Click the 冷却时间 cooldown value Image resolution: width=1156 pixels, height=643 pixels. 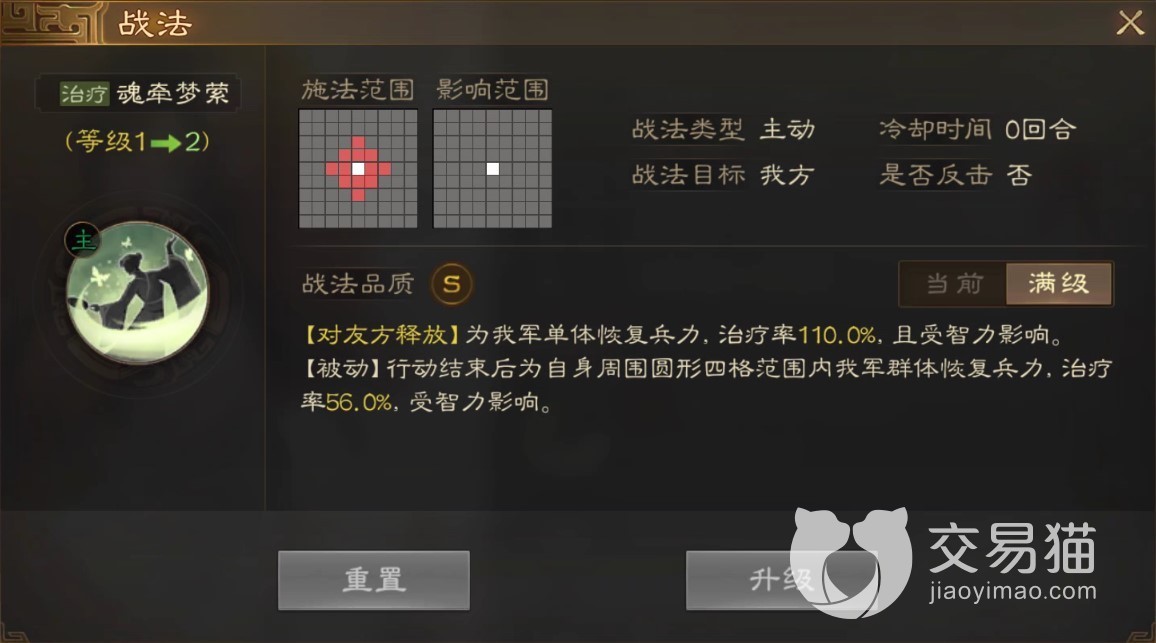pyautogui.click(x=1040, y=130)
